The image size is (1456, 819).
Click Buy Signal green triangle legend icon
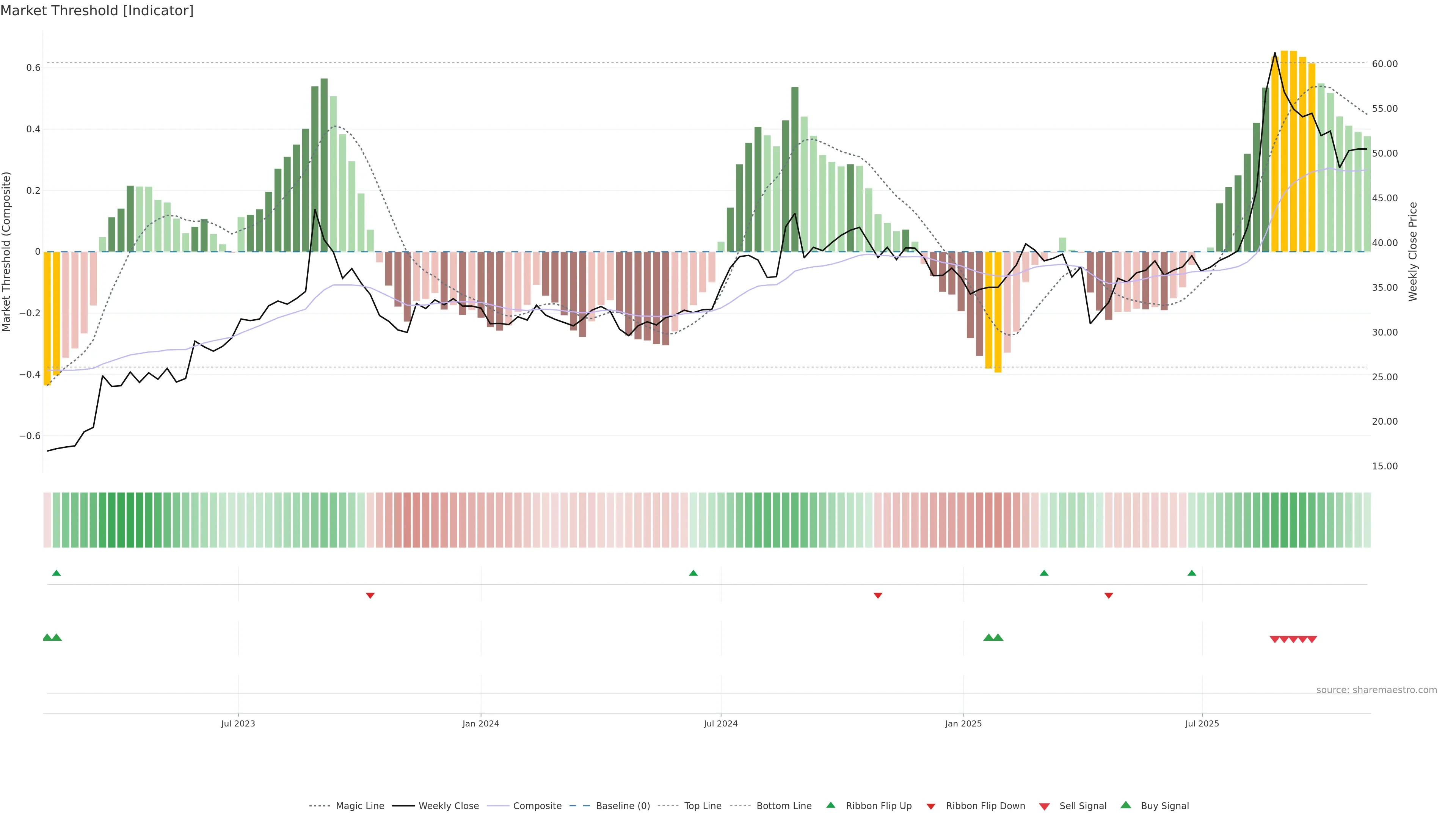coord(1125,805)
